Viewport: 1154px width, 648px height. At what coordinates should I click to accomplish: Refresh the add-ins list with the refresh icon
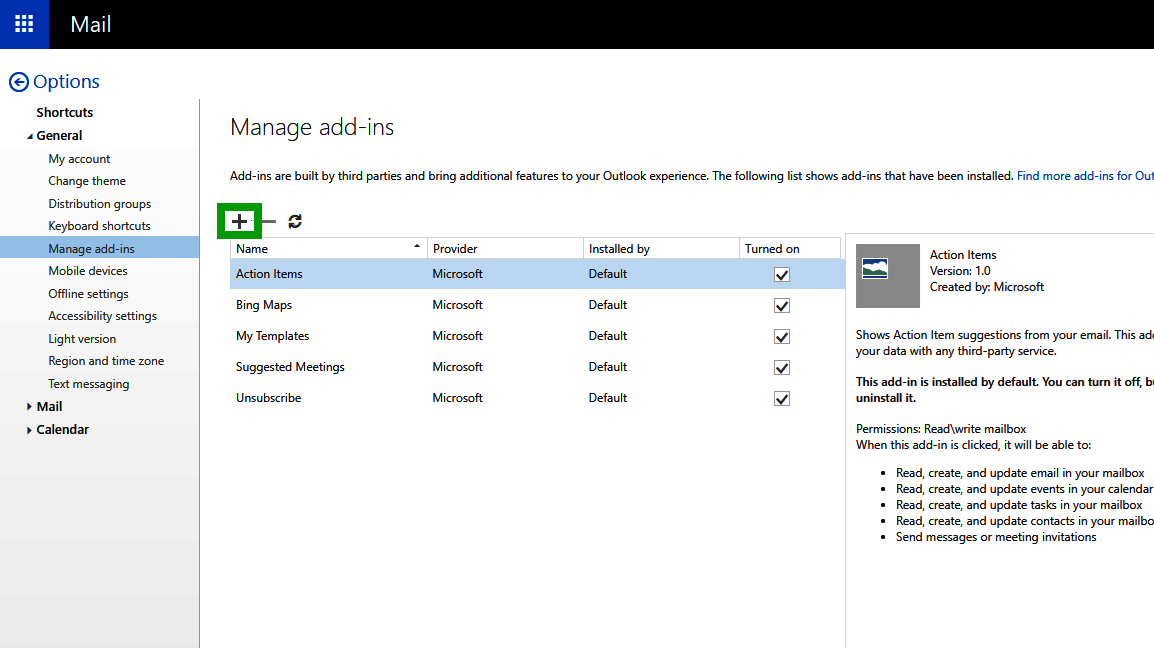294,220
